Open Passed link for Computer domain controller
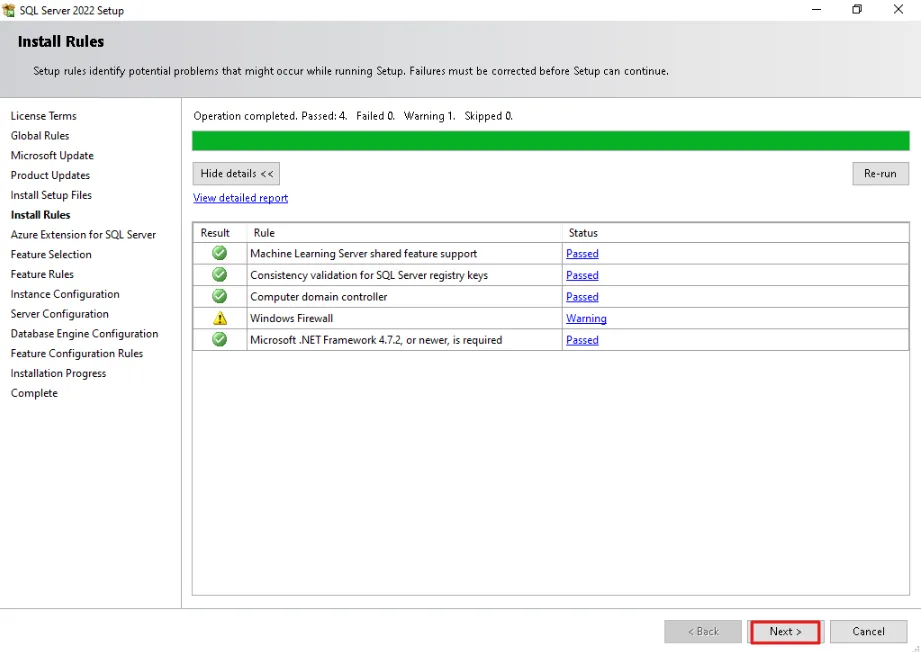Screen dimensions: 921x652 coord(582,297)
